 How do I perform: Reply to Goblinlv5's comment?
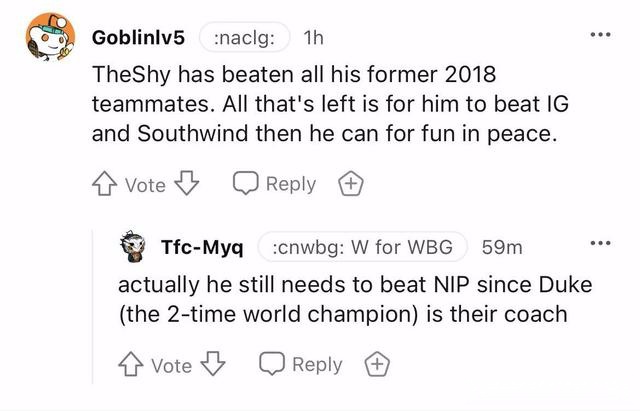point(274,184)
